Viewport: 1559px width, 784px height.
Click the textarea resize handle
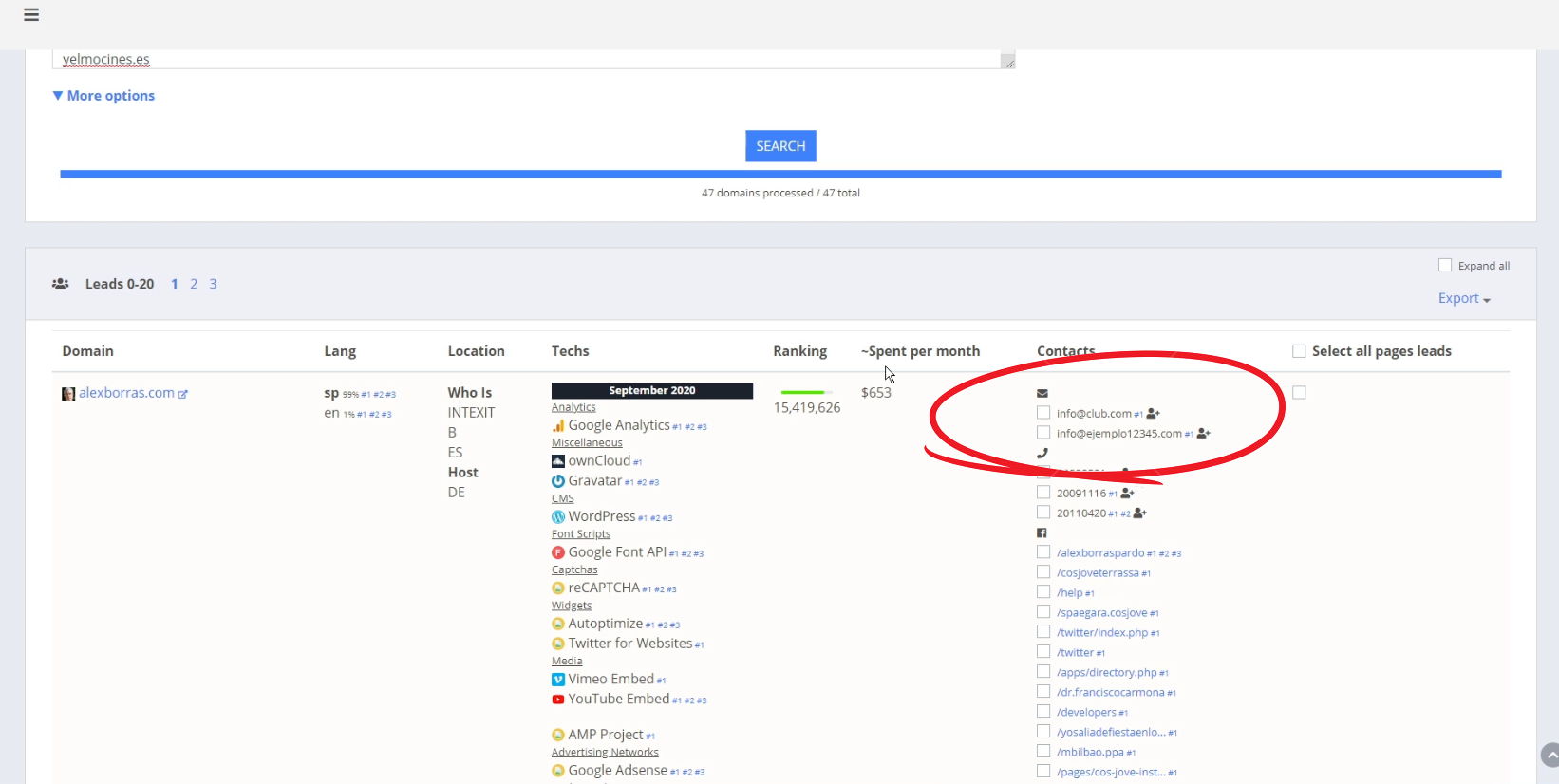click(1008, 62)
